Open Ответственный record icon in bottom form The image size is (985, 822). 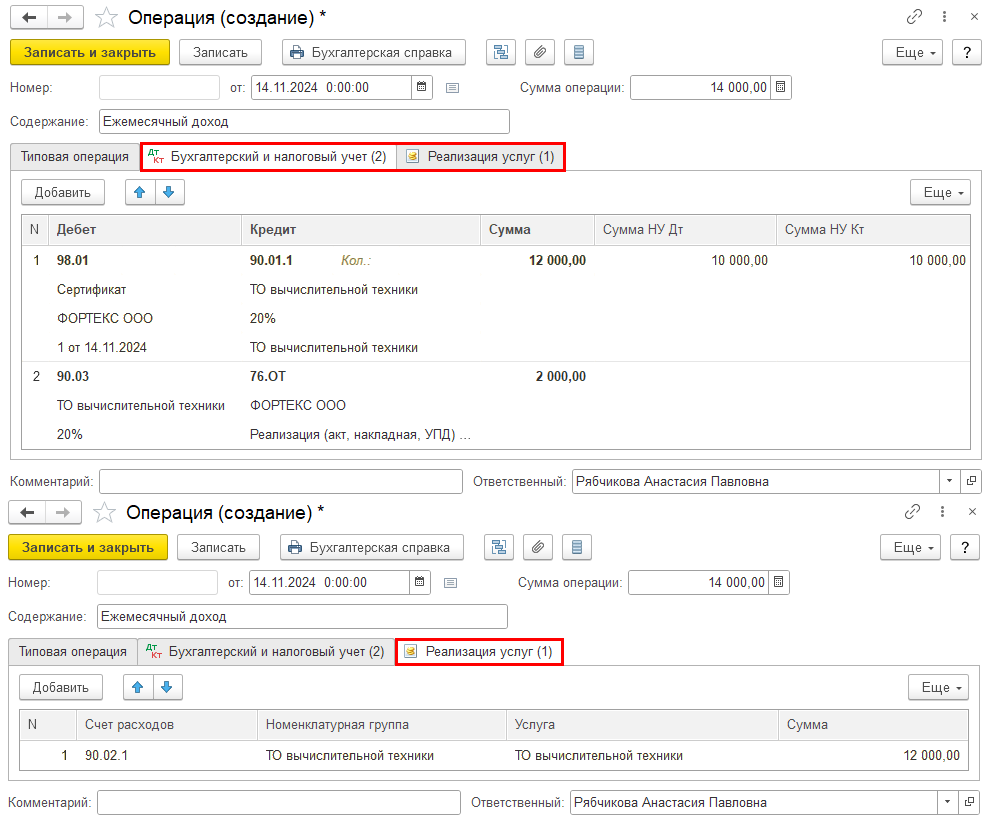pos(969,803)
